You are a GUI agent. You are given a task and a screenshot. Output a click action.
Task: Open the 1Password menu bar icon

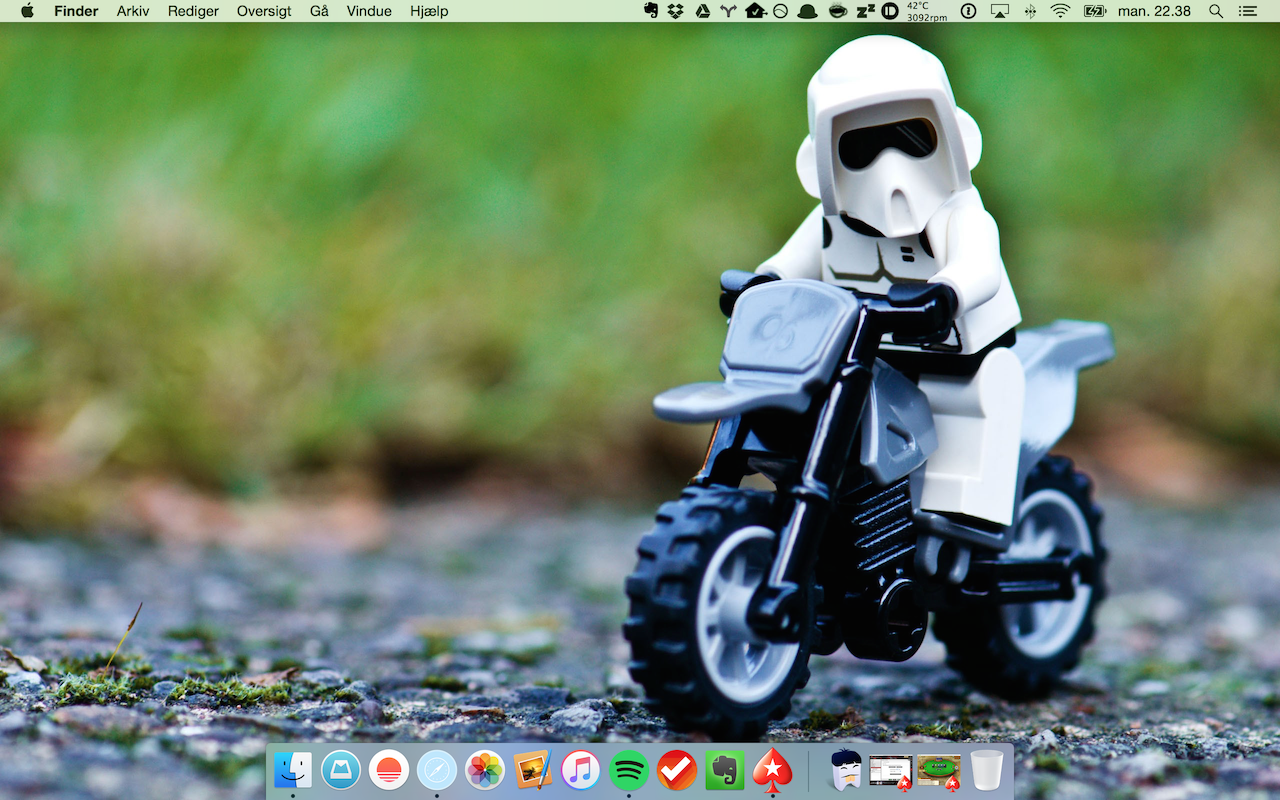[968, 11]
